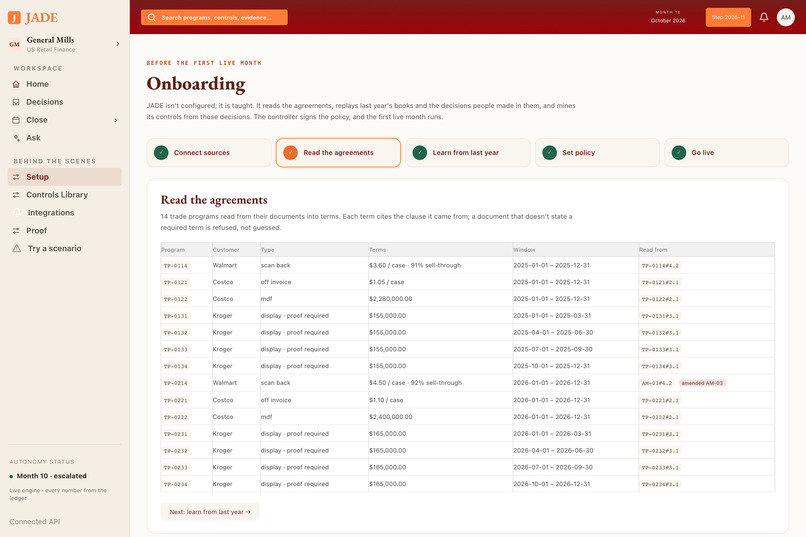Click the Setup sliders icon

[x=16, y=177]
